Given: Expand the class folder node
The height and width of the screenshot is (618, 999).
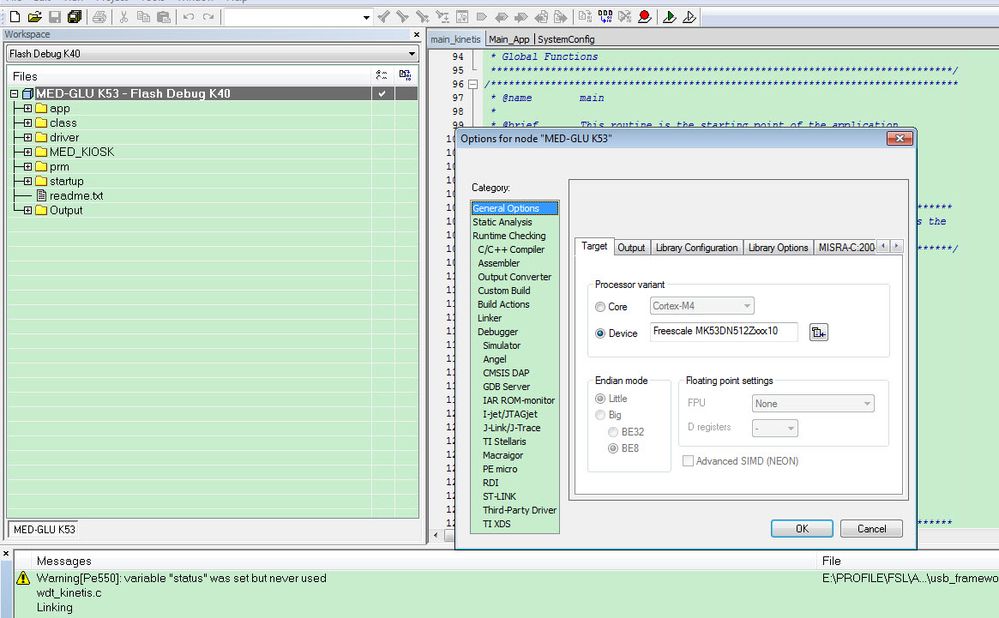Looking at the screenshot, I should 27,123.
